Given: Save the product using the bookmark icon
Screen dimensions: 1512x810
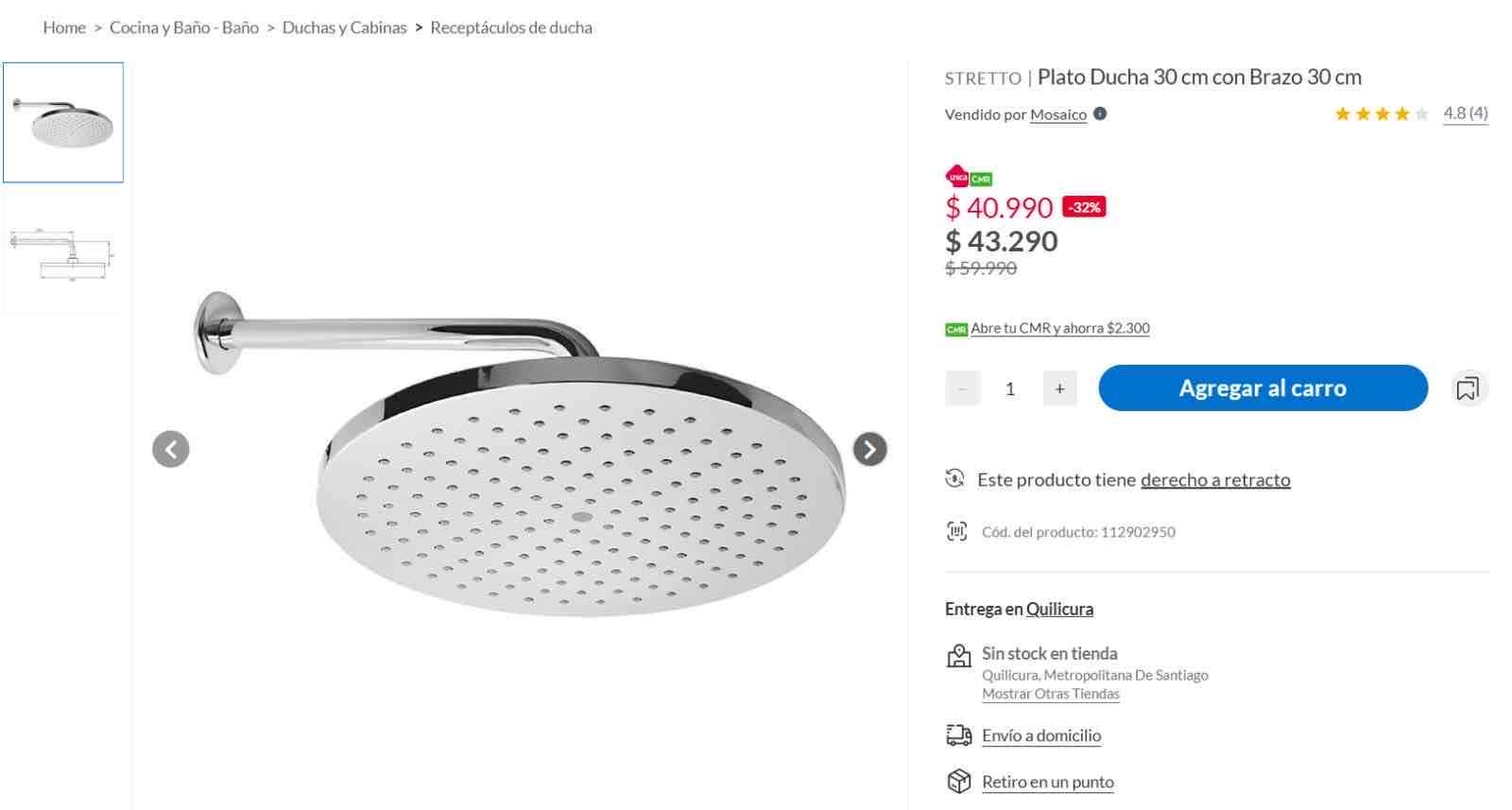Looking at the screenshot, I should (1466, 388).
